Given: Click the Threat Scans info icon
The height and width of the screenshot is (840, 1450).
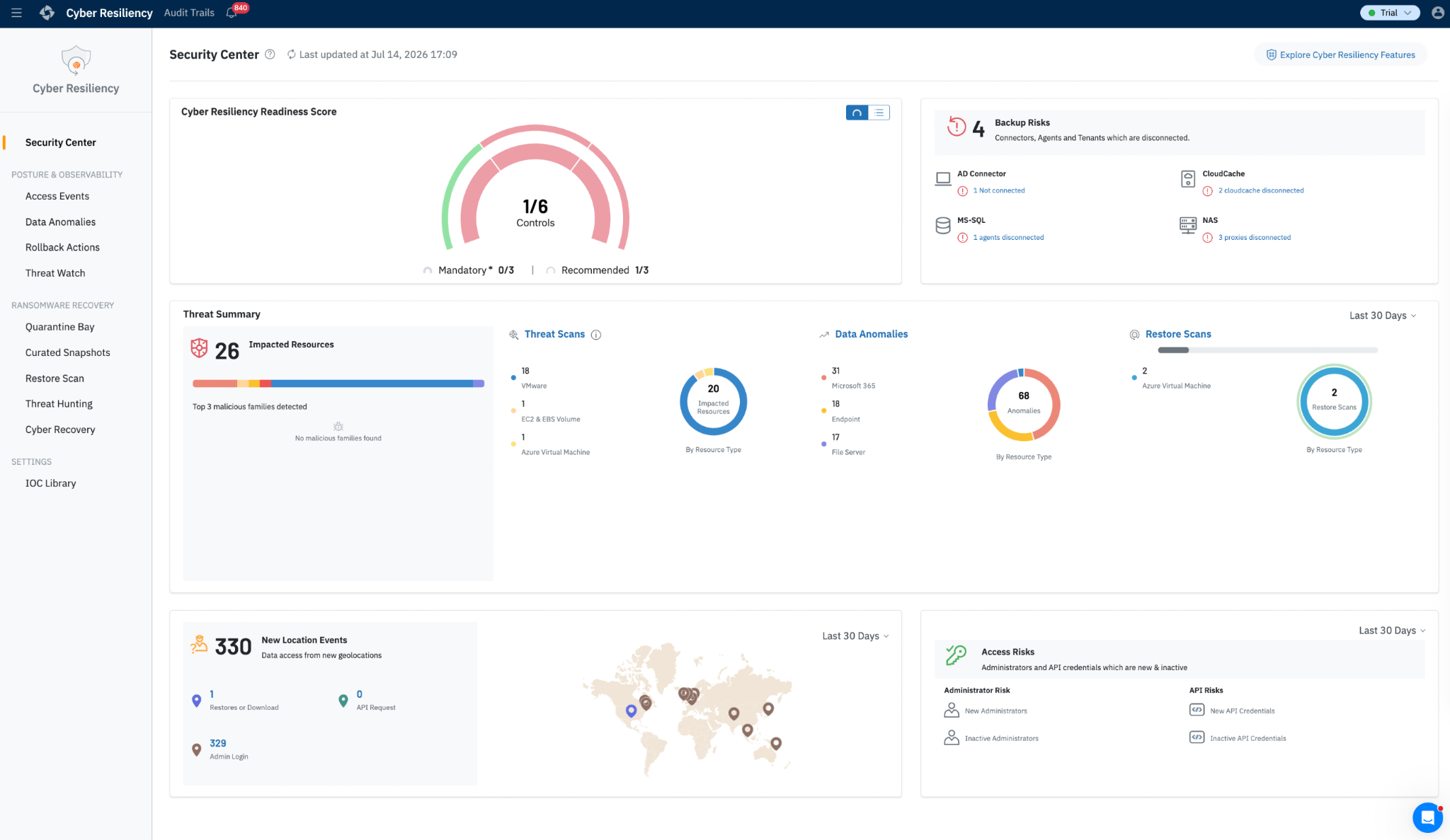Looking at the screenshot, I should click(x=596, y=335).
